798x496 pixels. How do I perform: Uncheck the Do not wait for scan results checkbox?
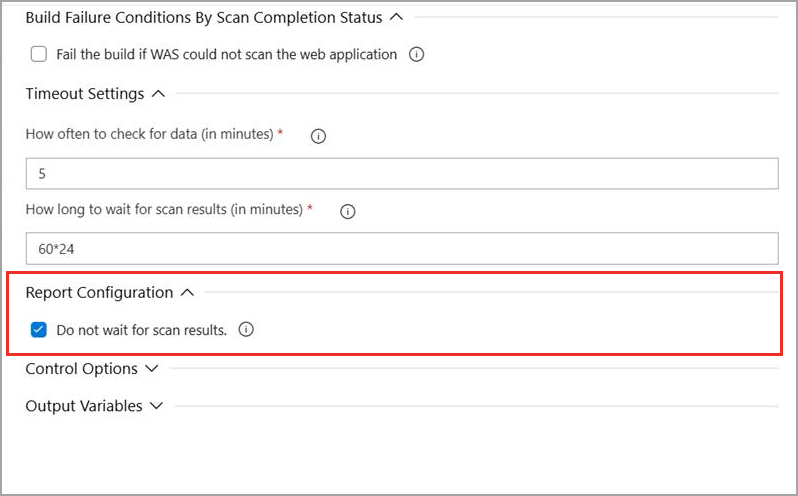click(x=39, y=329)
